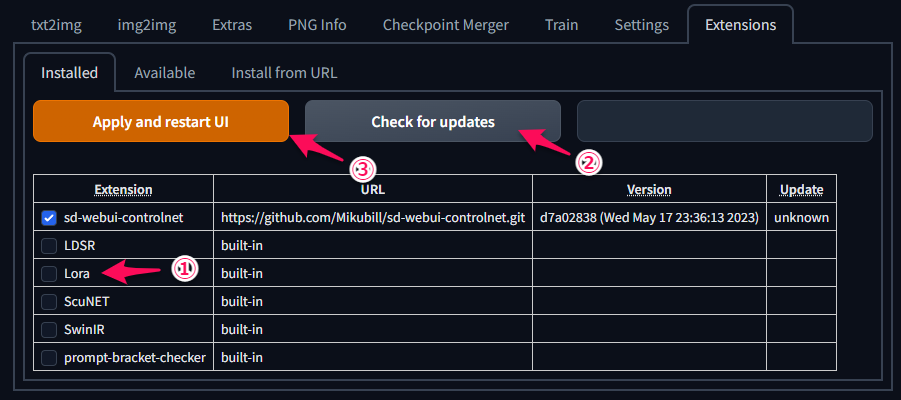This screenshot has height=400, width=901.
Task: Select the Install from URL sub-tab
Action: (284, 73)
